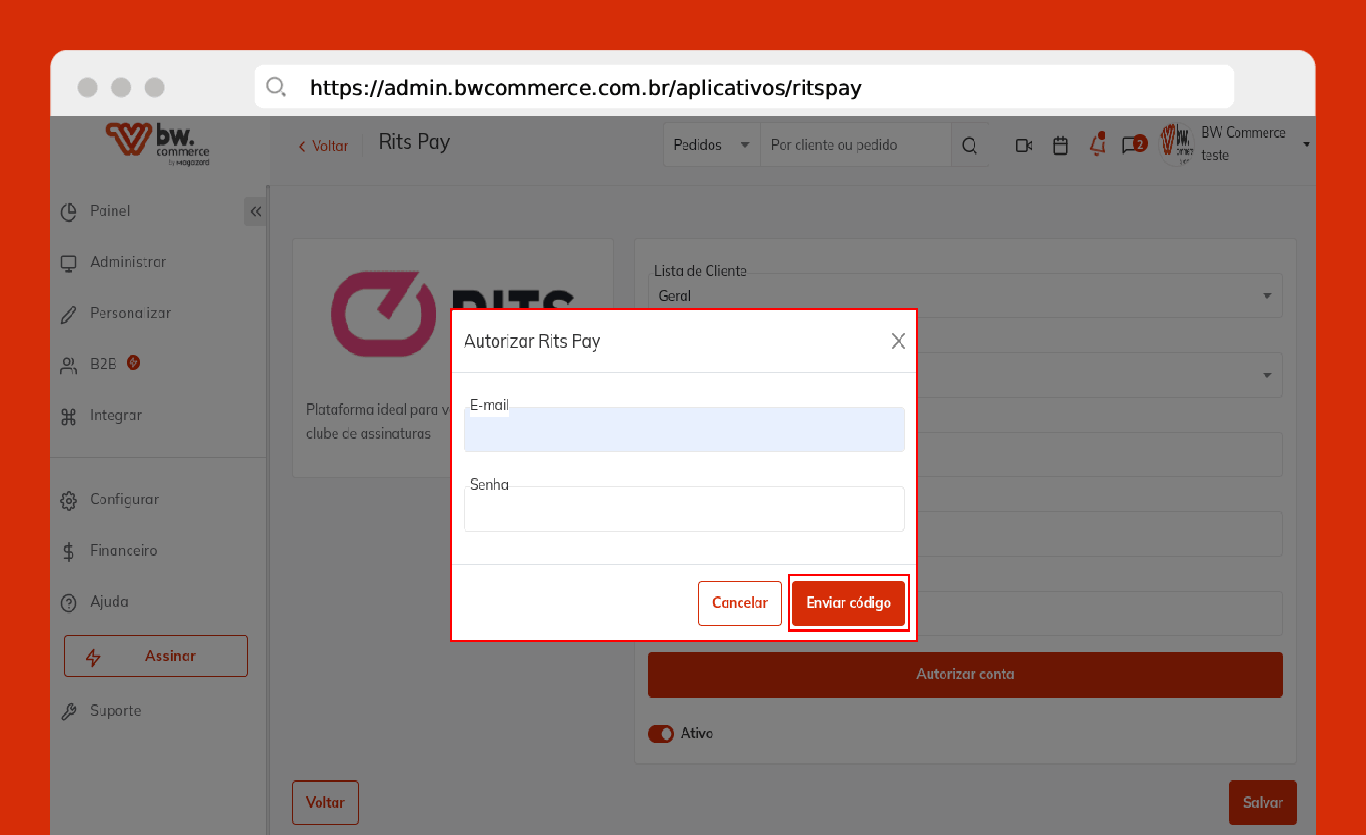The image size is (1366, 835).
Task: Focus the Senha input field
Action: (x=684, y=509)
